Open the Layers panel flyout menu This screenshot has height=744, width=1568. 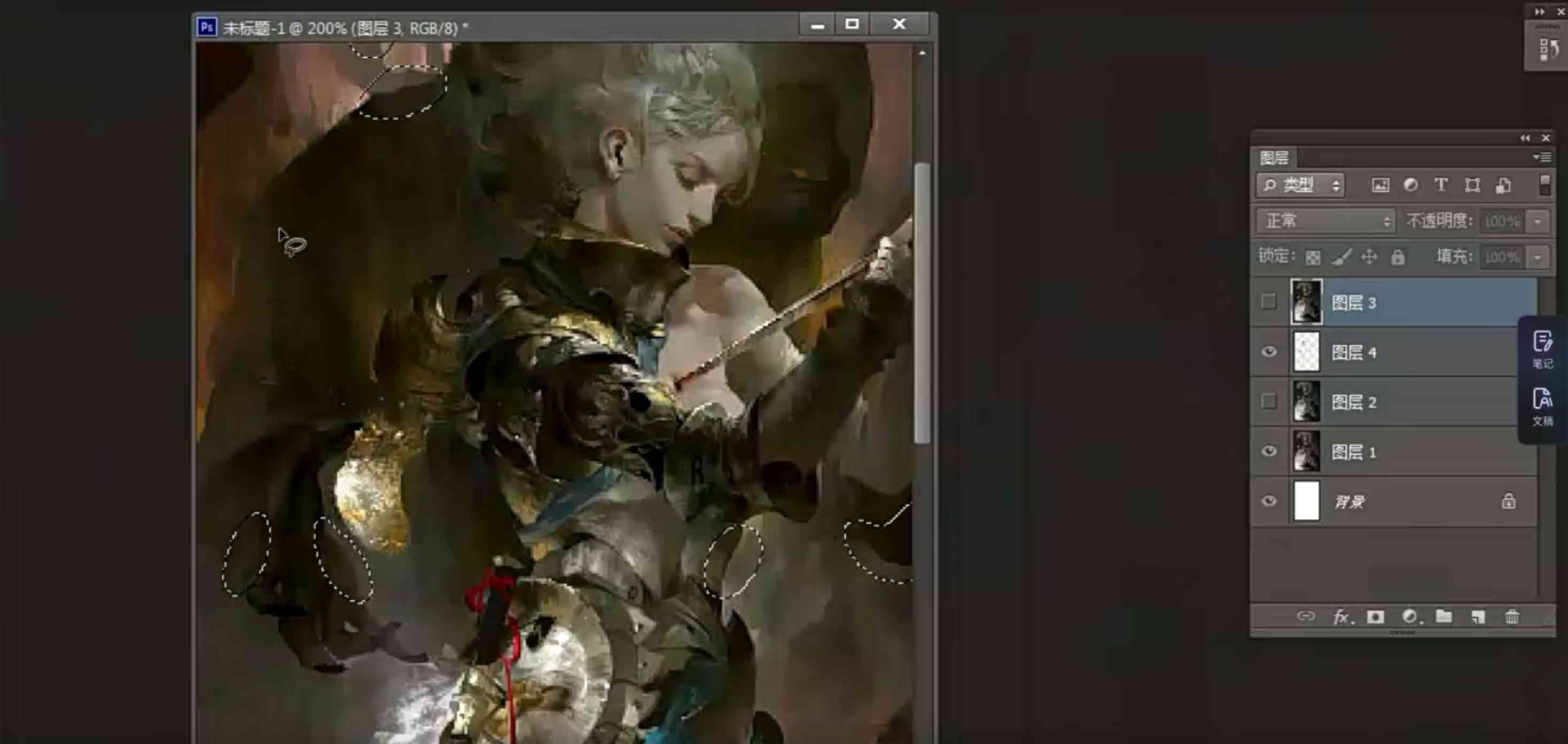pyautogui.click(x=1541, y=158)
